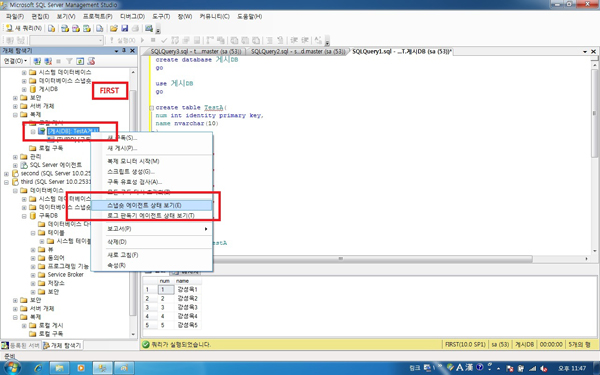This screenshot has width=600, height=375.
Task: Click the Save floppy disk icon
Action: click(124, 28)
